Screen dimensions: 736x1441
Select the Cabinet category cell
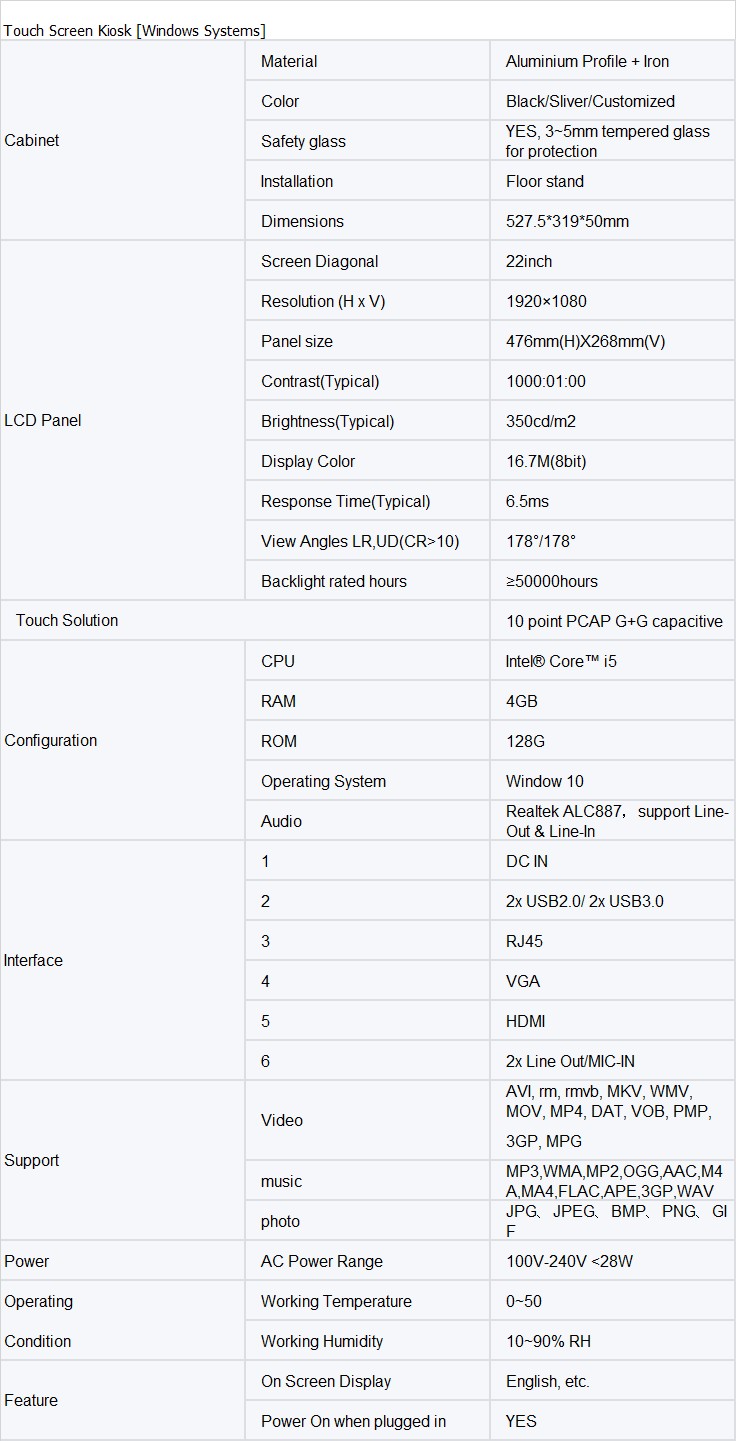pyautogui.click(x=32, y=141)
